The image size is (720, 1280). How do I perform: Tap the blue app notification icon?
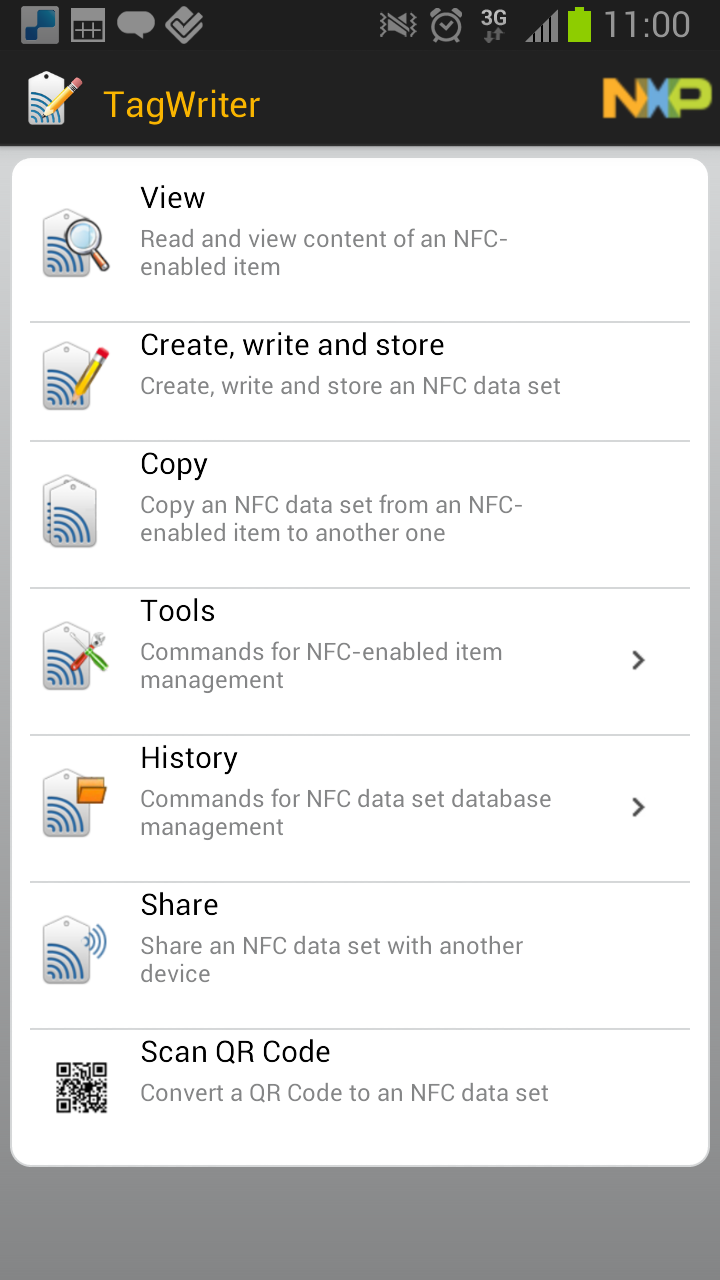click(39, 24)
